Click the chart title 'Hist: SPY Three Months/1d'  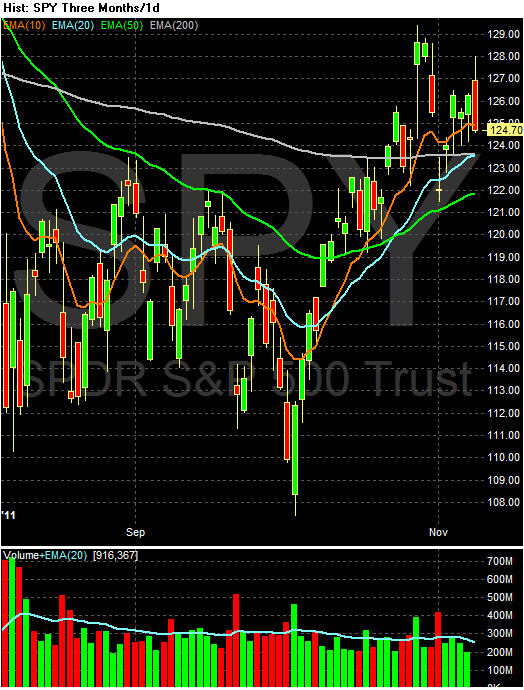pos(81,8)
